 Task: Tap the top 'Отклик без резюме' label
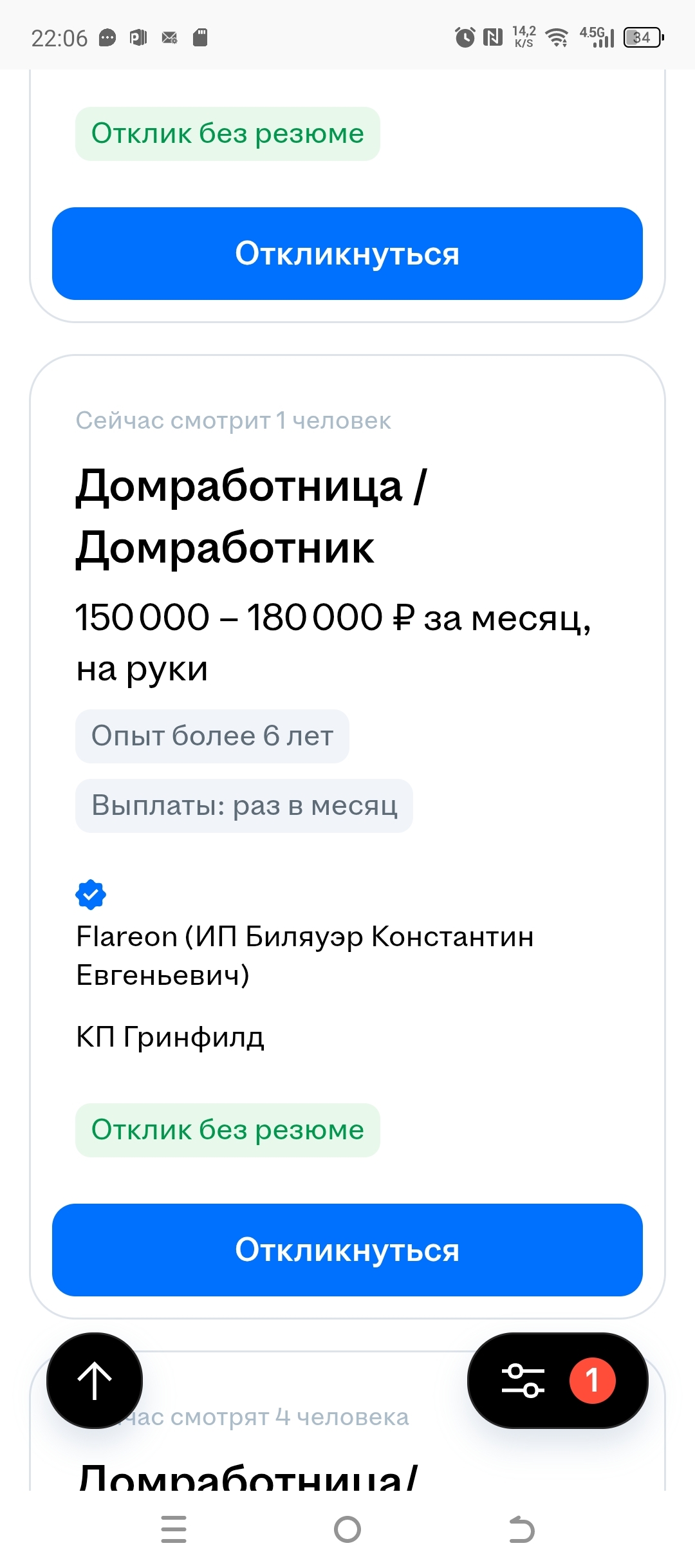(227, 134)
